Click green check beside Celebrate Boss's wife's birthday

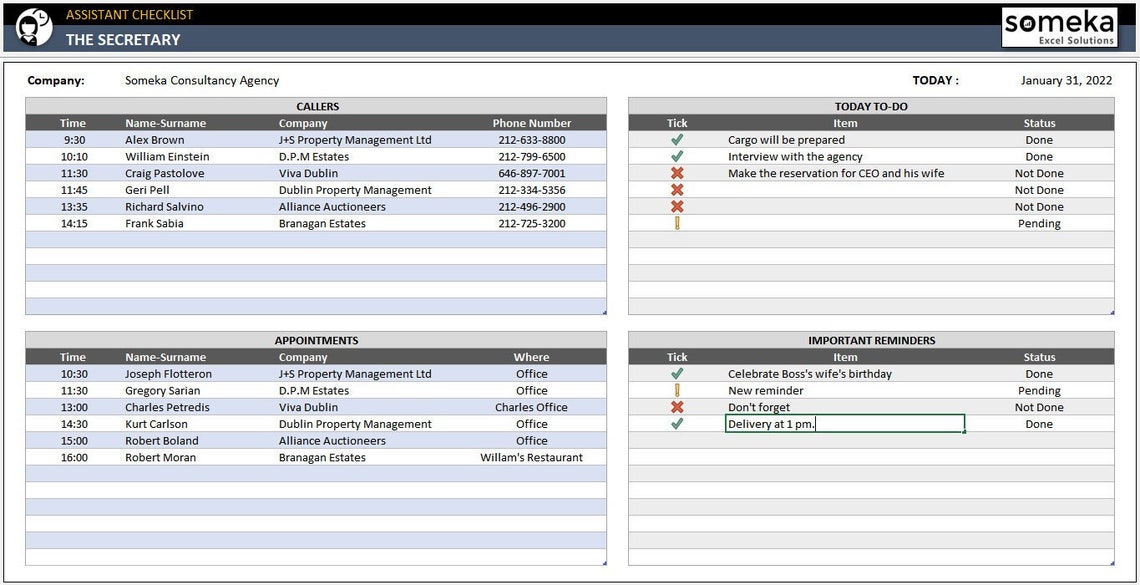pos(677,373)
